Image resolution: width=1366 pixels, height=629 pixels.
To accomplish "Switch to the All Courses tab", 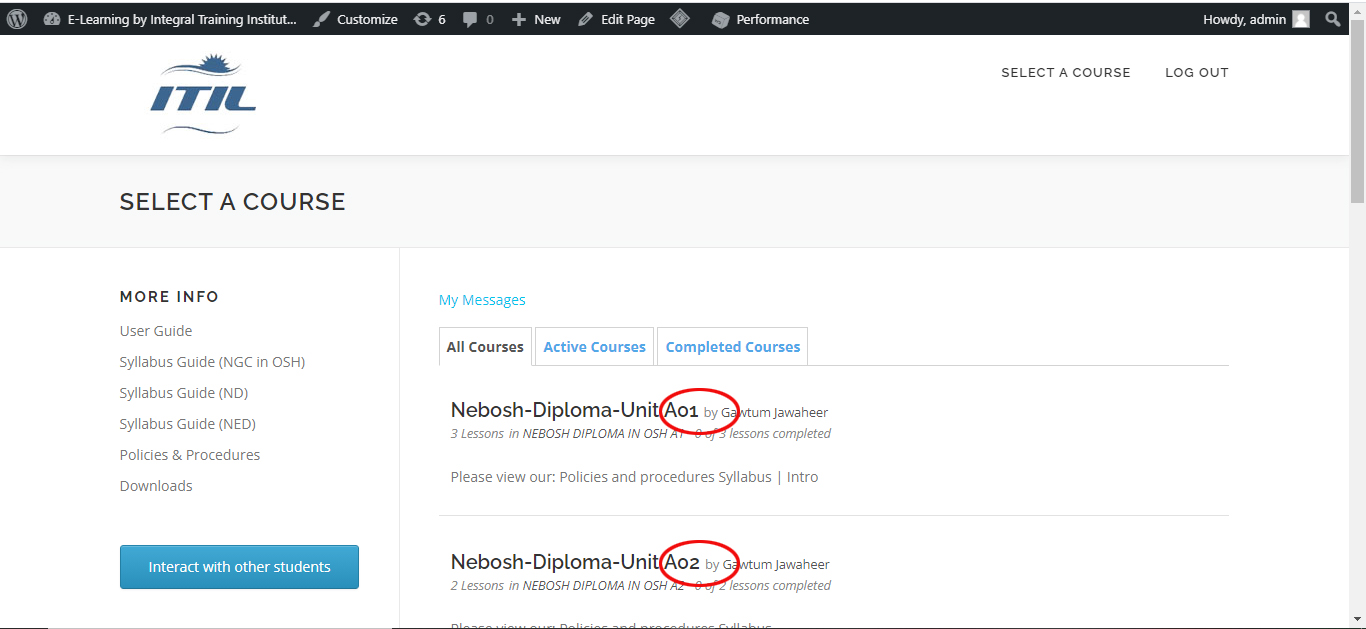I will click(485, 347).
